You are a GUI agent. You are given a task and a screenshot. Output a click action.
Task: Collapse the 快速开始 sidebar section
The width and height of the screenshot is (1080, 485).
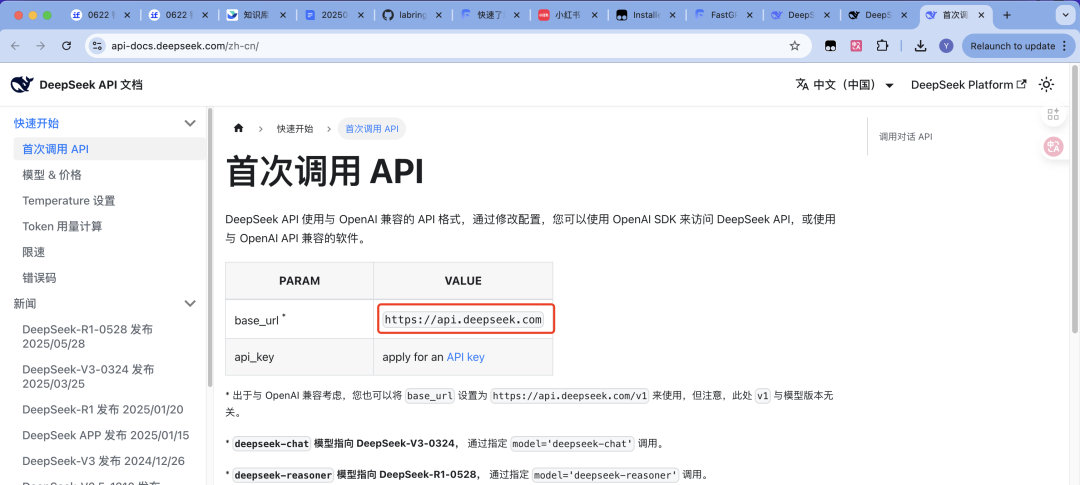(190, 123)
